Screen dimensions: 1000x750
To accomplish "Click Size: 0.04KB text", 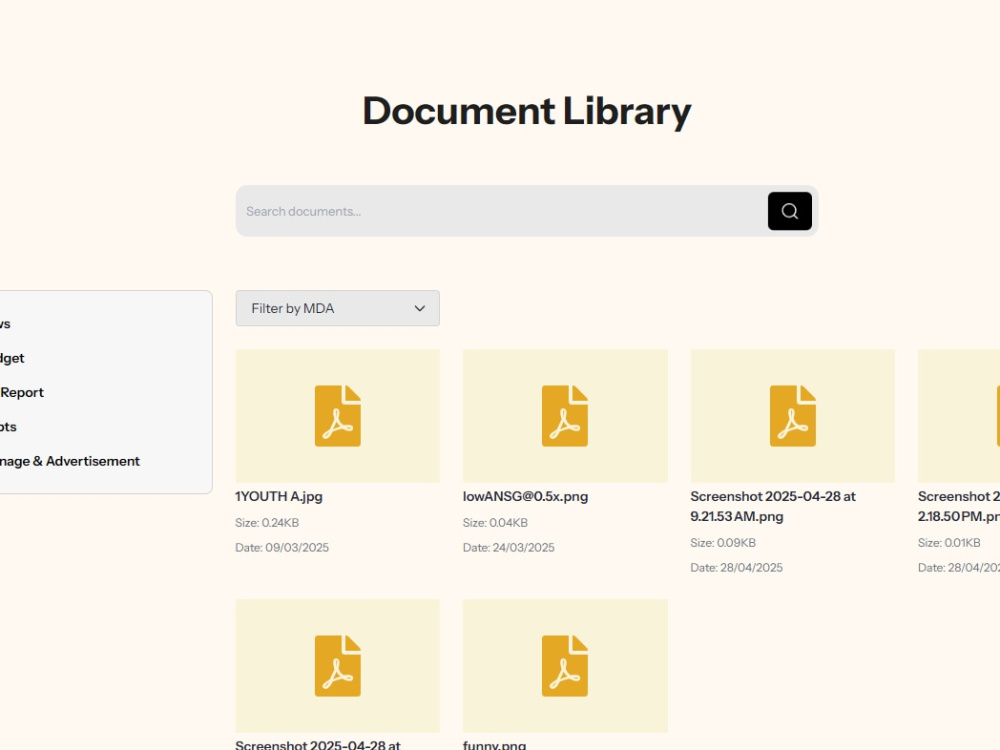I will (496, 522).
